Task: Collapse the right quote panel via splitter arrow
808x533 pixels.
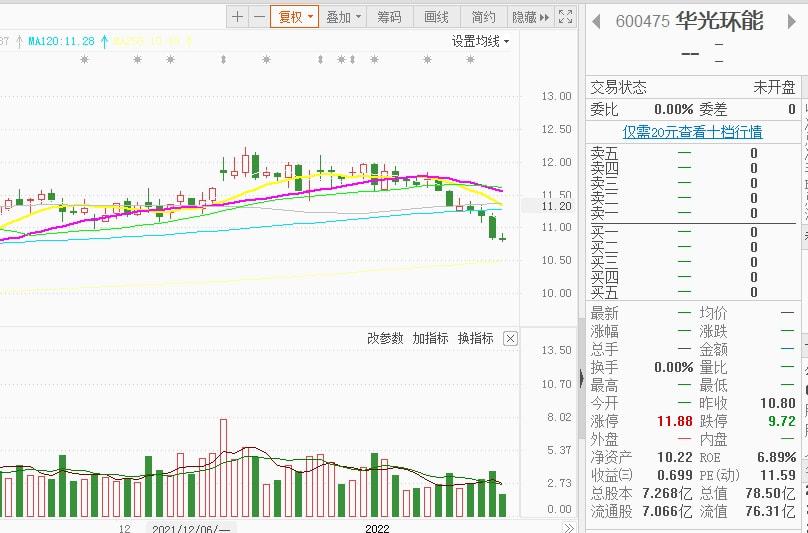Action: (581, 378)
